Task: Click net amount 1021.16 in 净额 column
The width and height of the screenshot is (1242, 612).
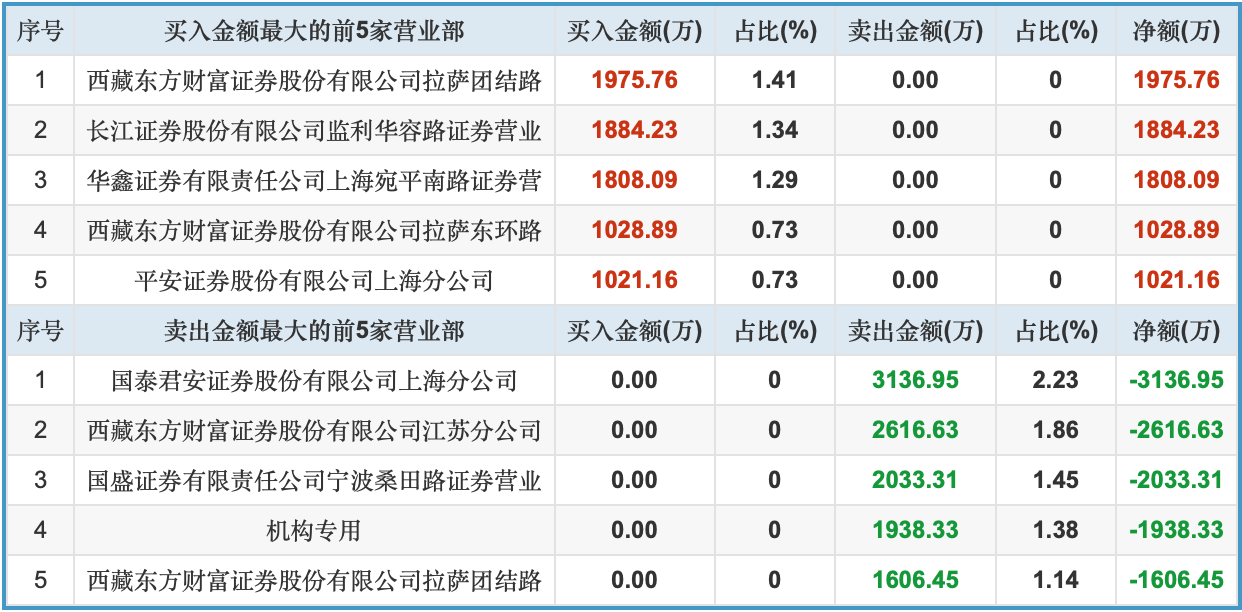Action: pyautogui.click(x=1177, y=280)
